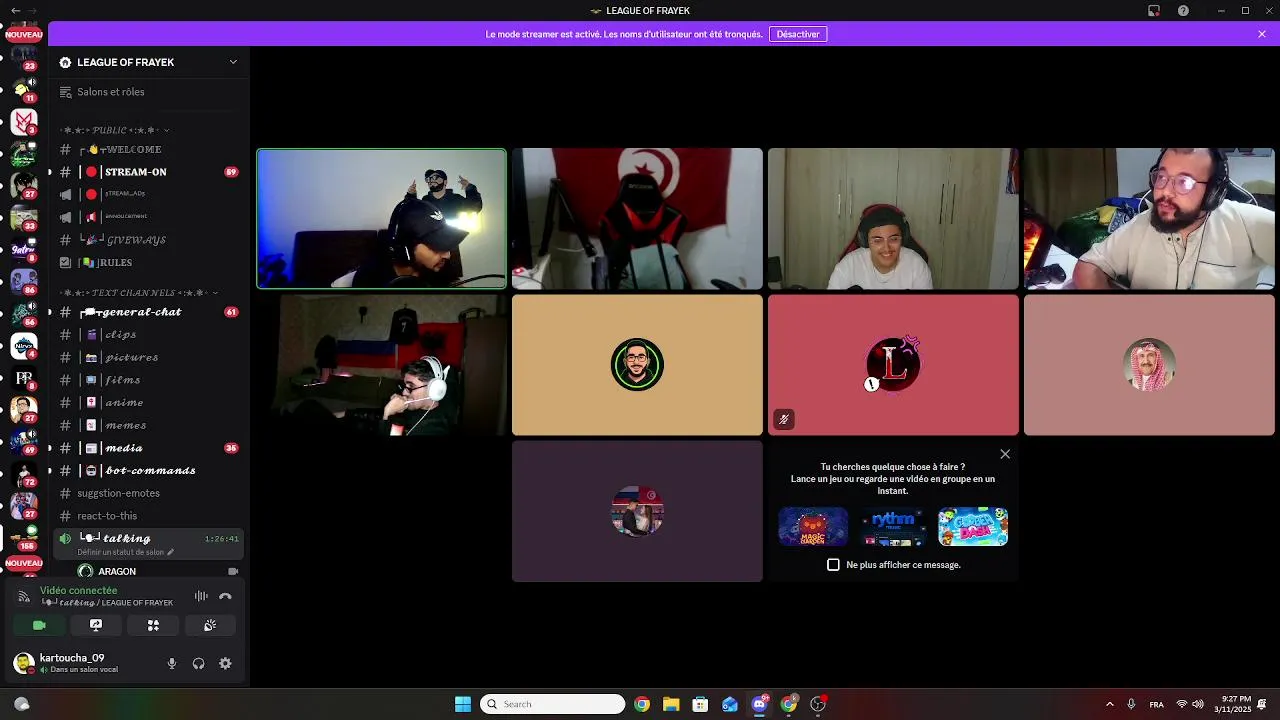The image size is (1280, 720).
Task: Focus the smiling red-headset webcam tile
Action: coord(893,218)
